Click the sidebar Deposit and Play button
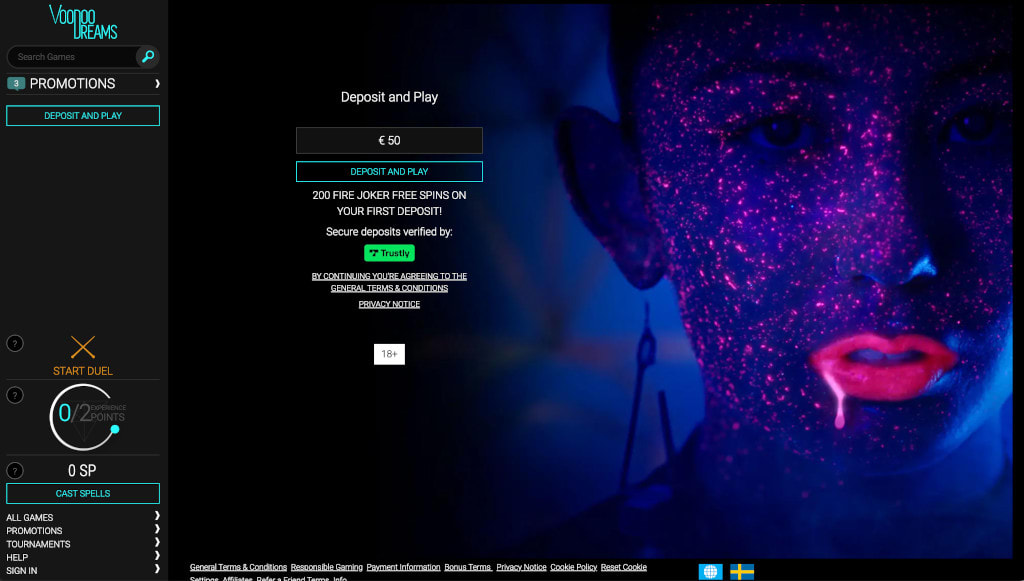This screenshot has height=581, width=1024. coord(83,116)
